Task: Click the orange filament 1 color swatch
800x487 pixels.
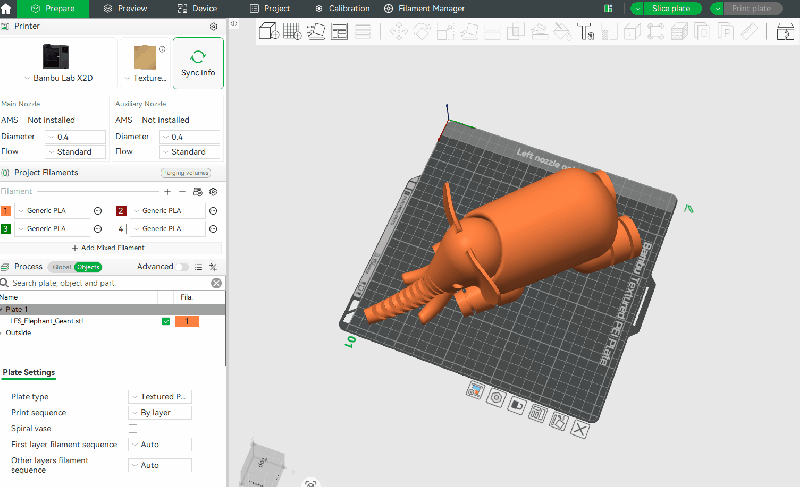Action: (6, 211)
